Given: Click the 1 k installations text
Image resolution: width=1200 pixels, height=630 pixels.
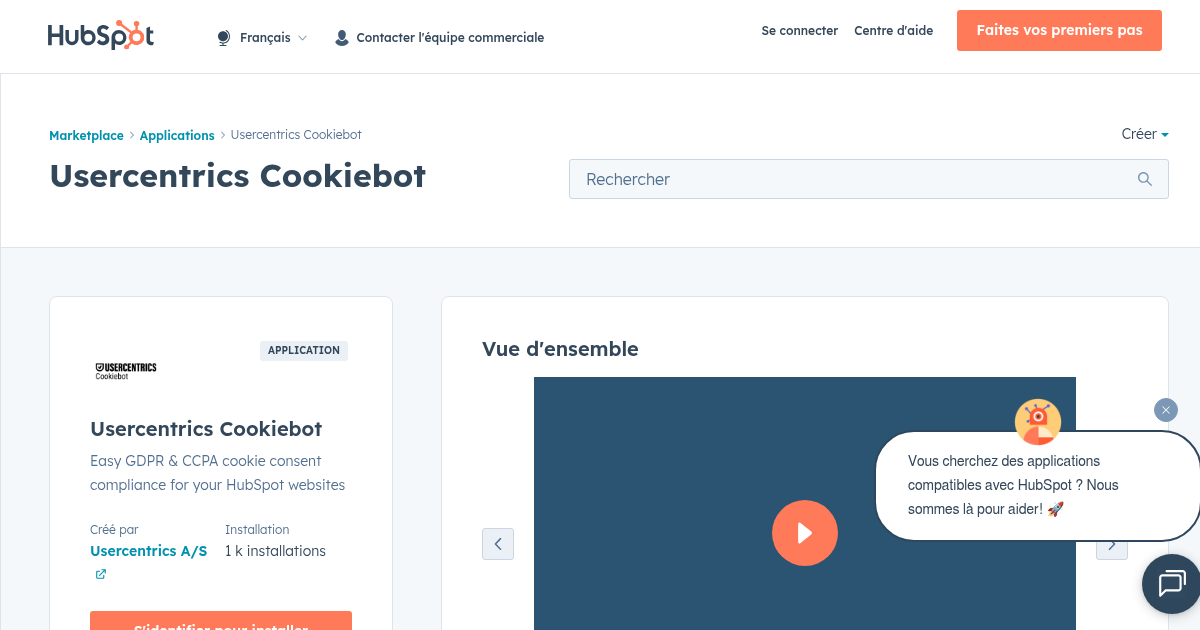Looking at the screenshot, I should (275, 551).
